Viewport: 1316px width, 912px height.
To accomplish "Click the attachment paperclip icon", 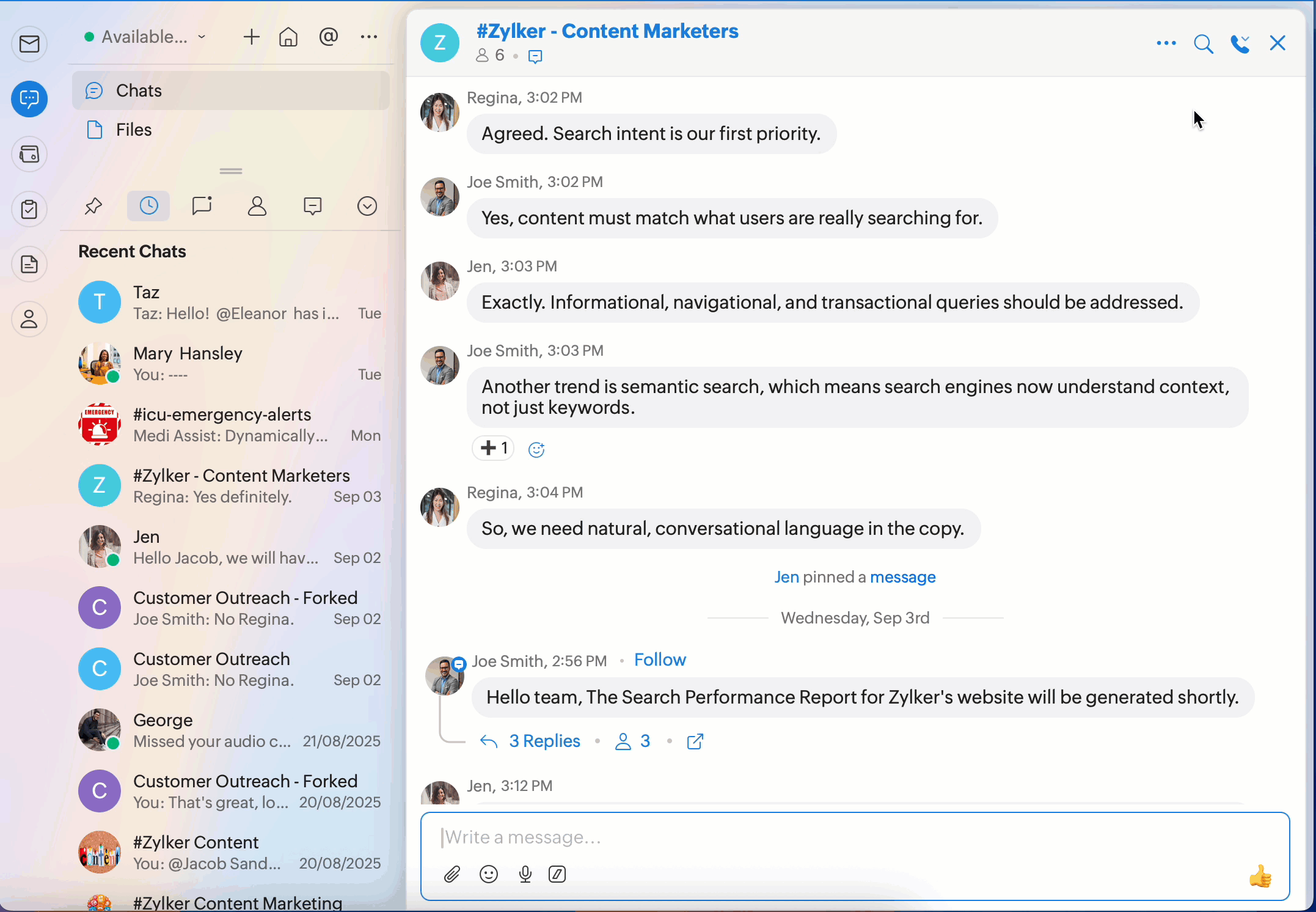I will tap(451, 875).
